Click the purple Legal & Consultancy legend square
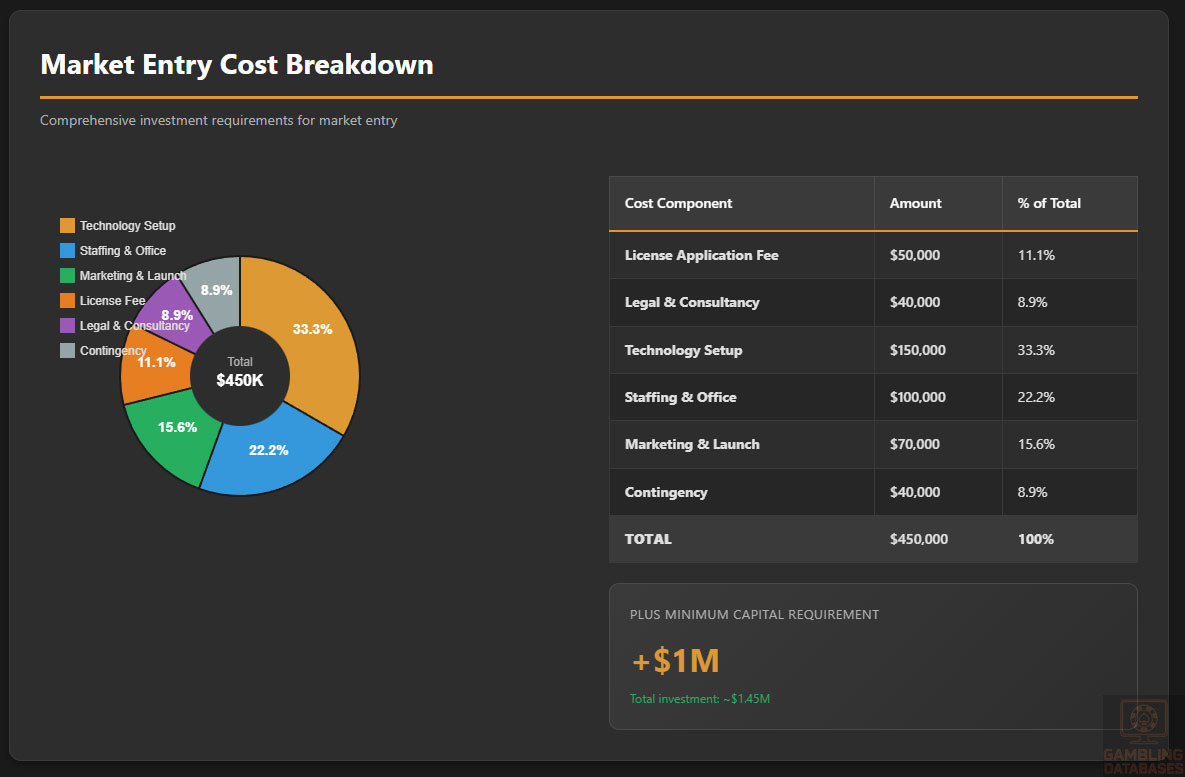1185x777 pixels. pos(68,326)
